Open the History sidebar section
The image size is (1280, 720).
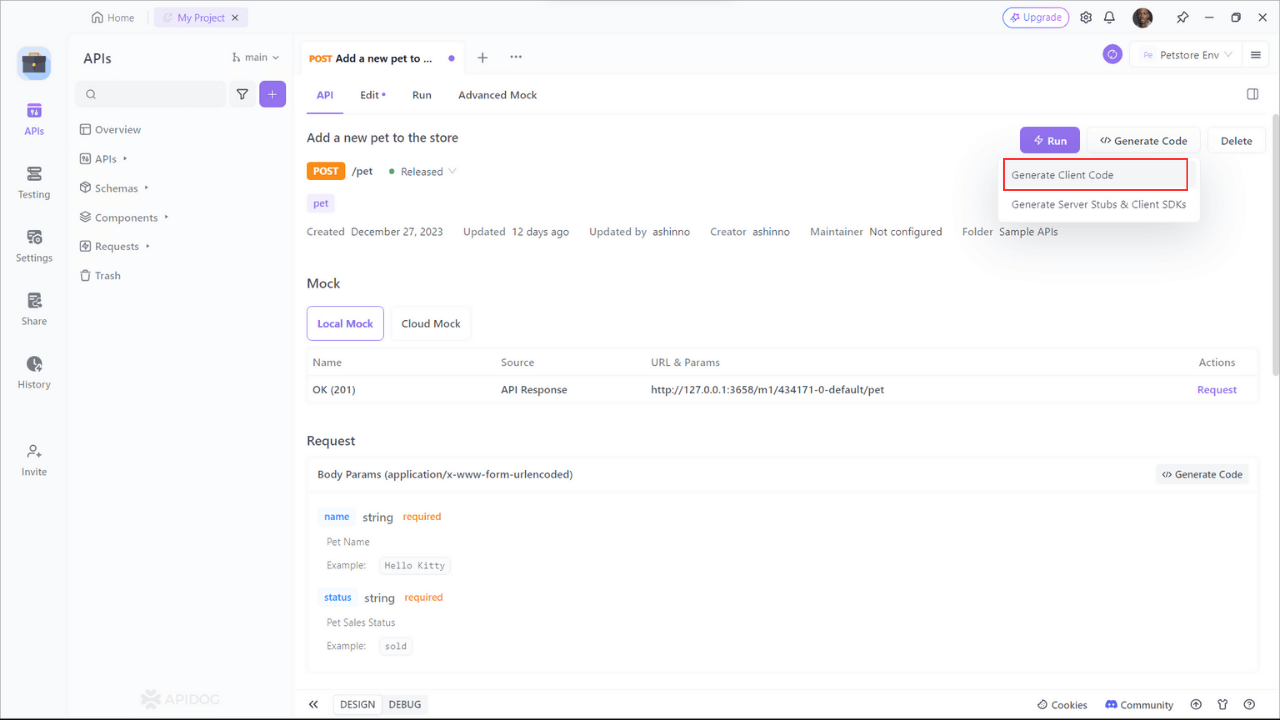(34, 371)
